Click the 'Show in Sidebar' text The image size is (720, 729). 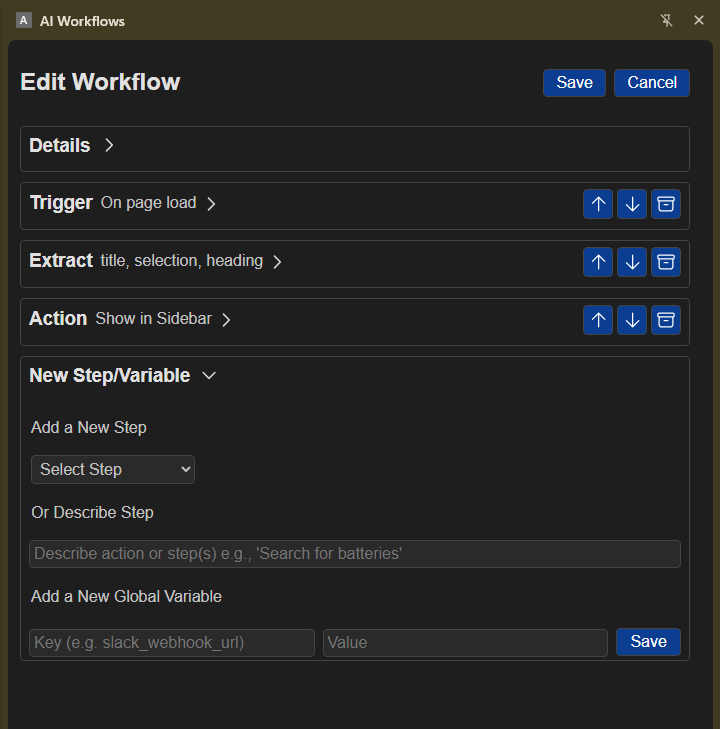point(153,319)
